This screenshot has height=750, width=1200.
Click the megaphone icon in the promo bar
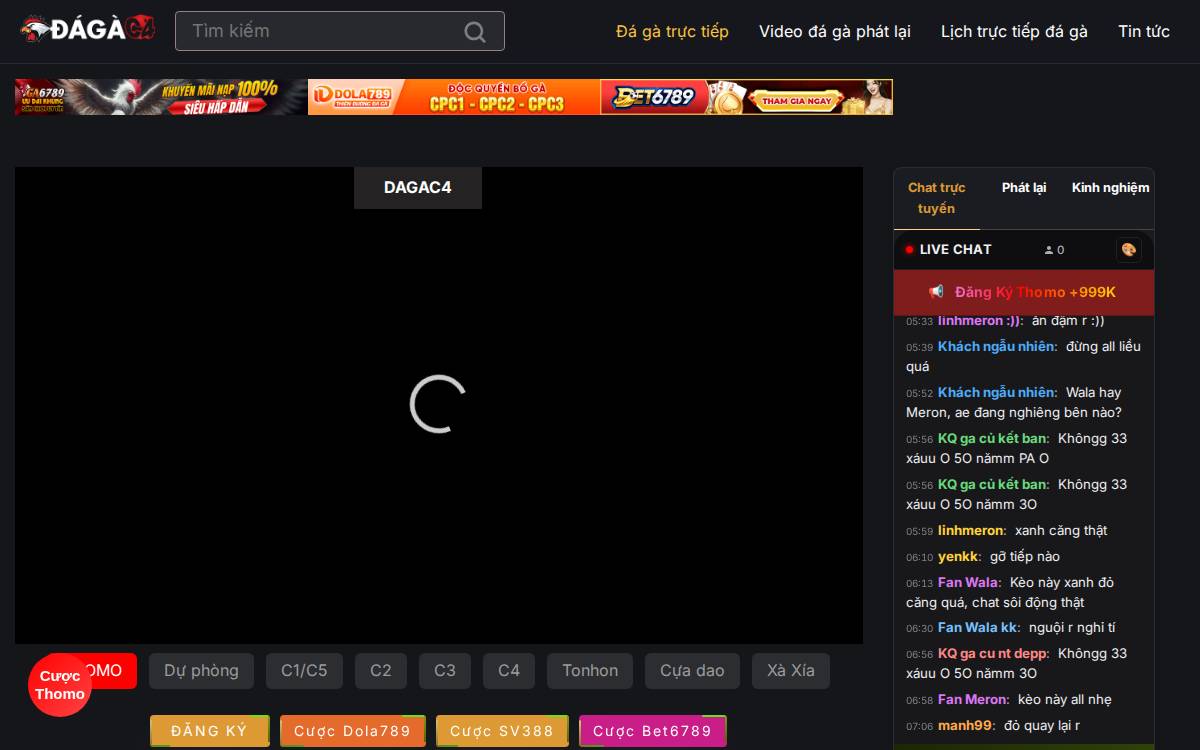[937, 292]
